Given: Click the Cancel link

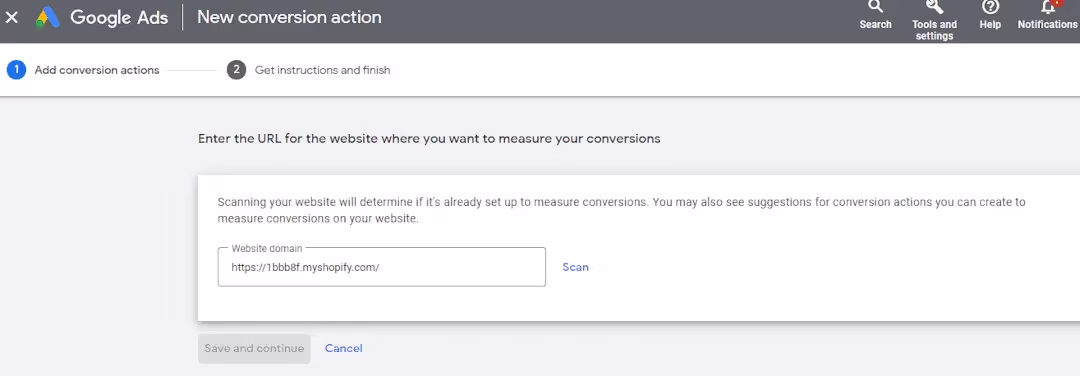Looking at the screenshot, I should (344, 348).
